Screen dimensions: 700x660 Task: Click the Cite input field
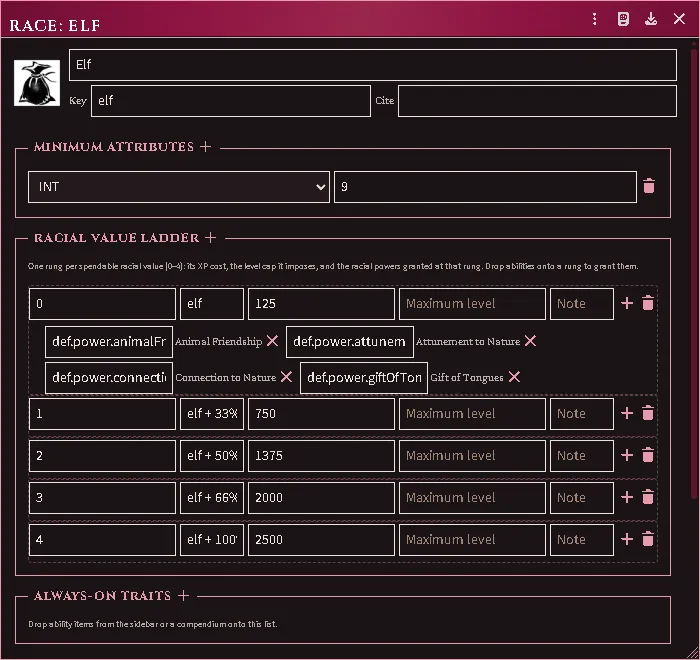[537, 101]
